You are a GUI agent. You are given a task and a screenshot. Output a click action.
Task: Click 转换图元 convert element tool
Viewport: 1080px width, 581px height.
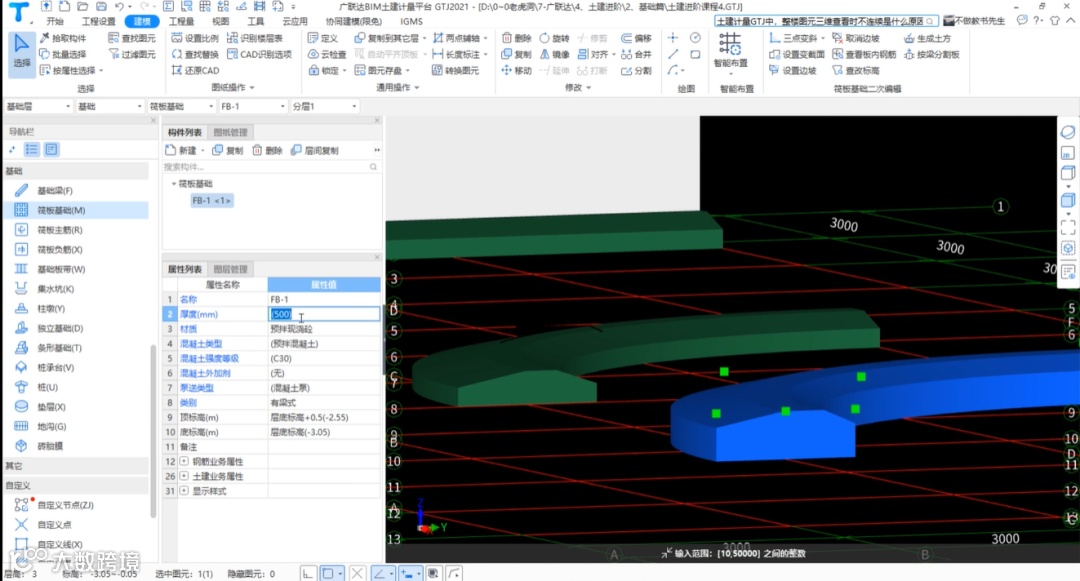click(x=455, y=70)
